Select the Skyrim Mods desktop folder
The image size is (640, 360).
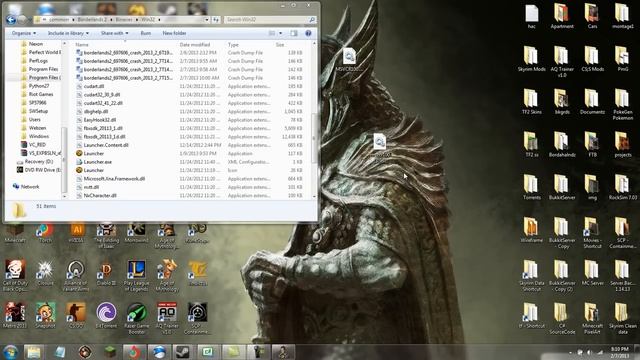pos(531,58)
